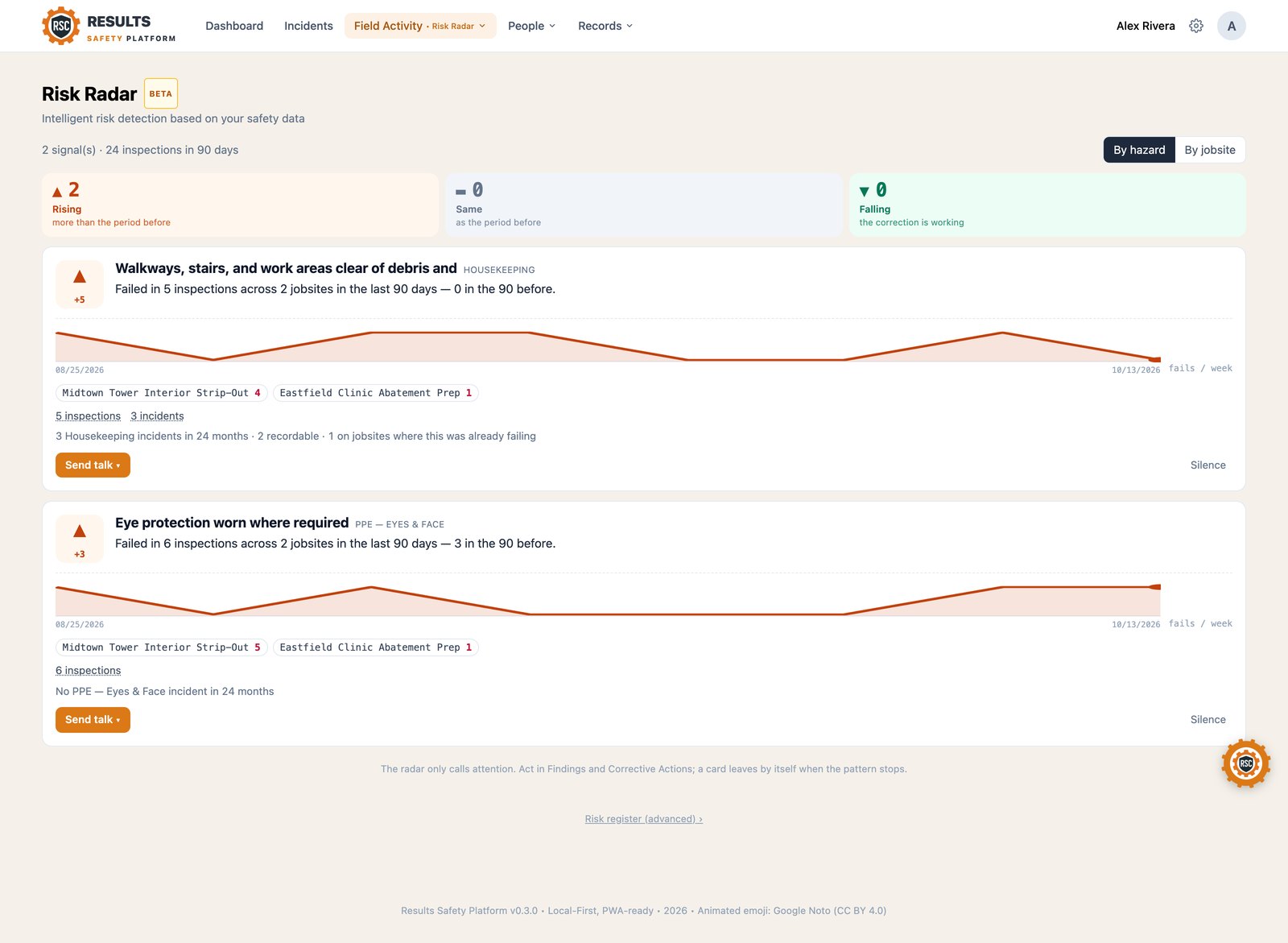Select Midtown Tower Strip-Out chip with 4 fails
This screenshot has width=1288, height=943.
point(161,393)
